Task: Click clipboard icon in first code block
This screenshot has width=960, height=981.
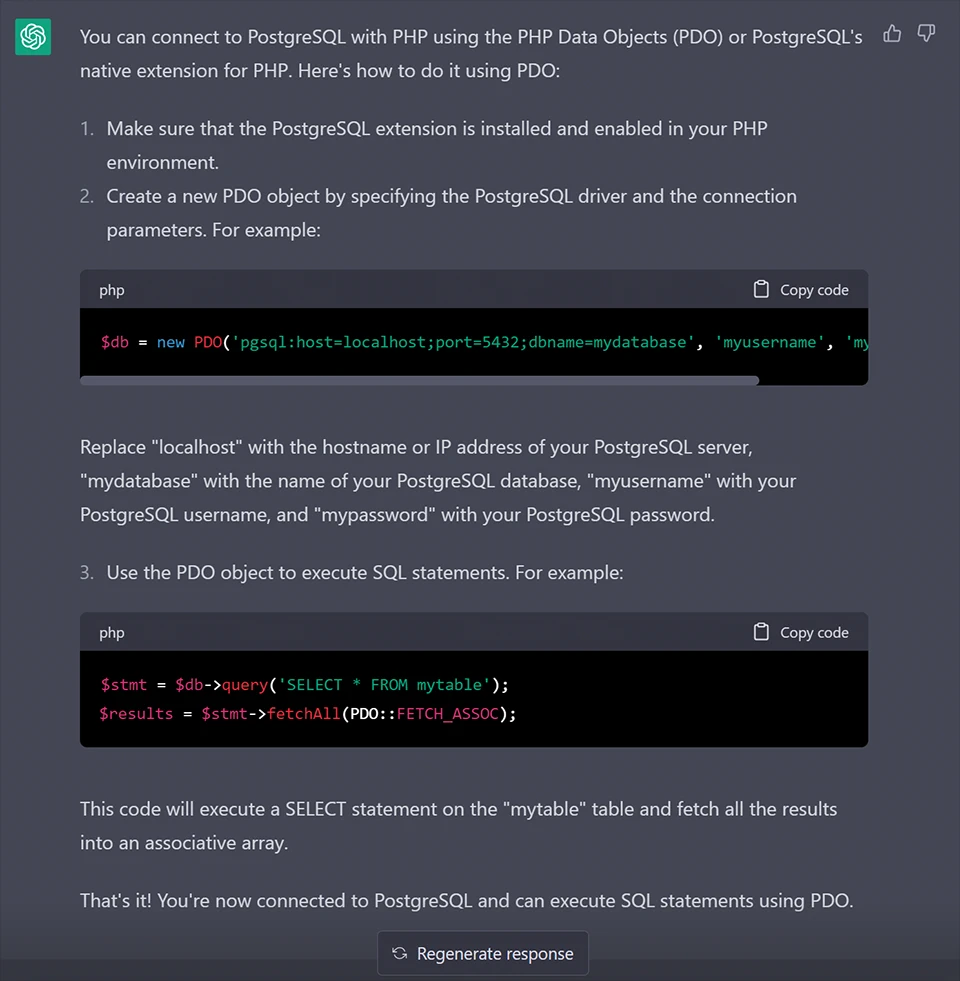Action: pyautogui.click(x=761, y=289)
